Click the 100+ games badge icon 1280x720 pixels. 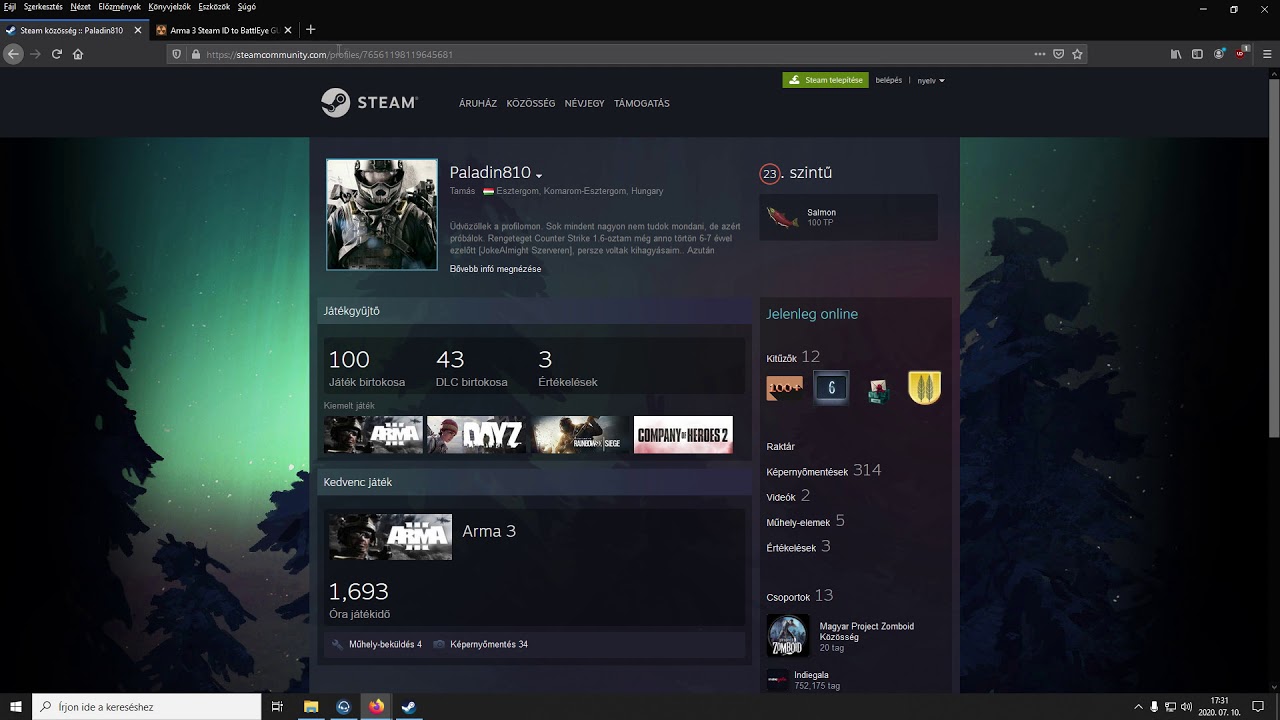784,388
